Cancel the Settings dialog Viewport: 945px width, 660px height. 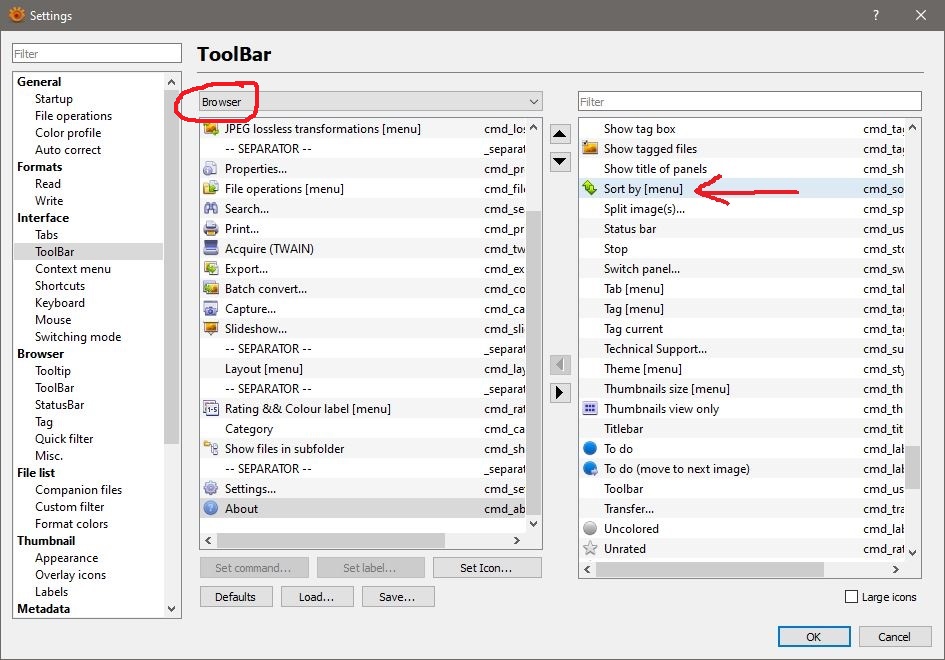[x=895, y=636]
